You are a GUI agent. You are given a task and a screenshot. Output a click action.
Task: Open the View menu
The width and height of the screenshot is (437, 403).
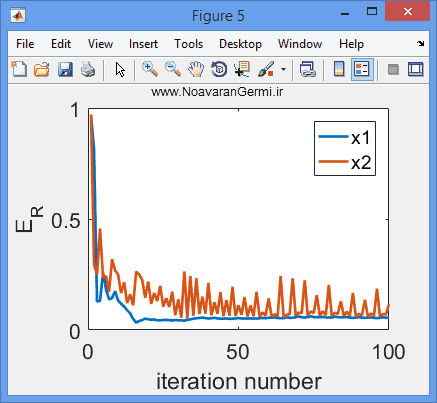point(100,44)
